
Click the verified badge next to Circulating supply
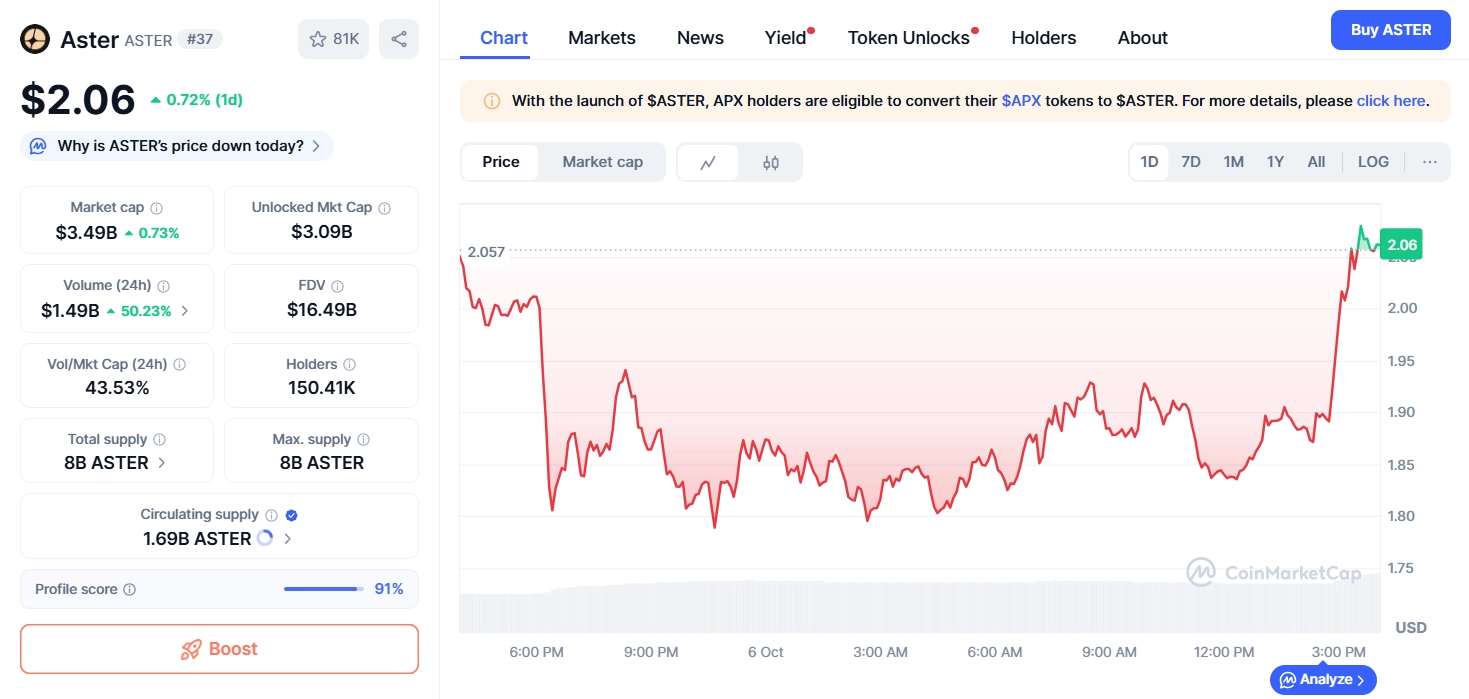coord(291,514)
